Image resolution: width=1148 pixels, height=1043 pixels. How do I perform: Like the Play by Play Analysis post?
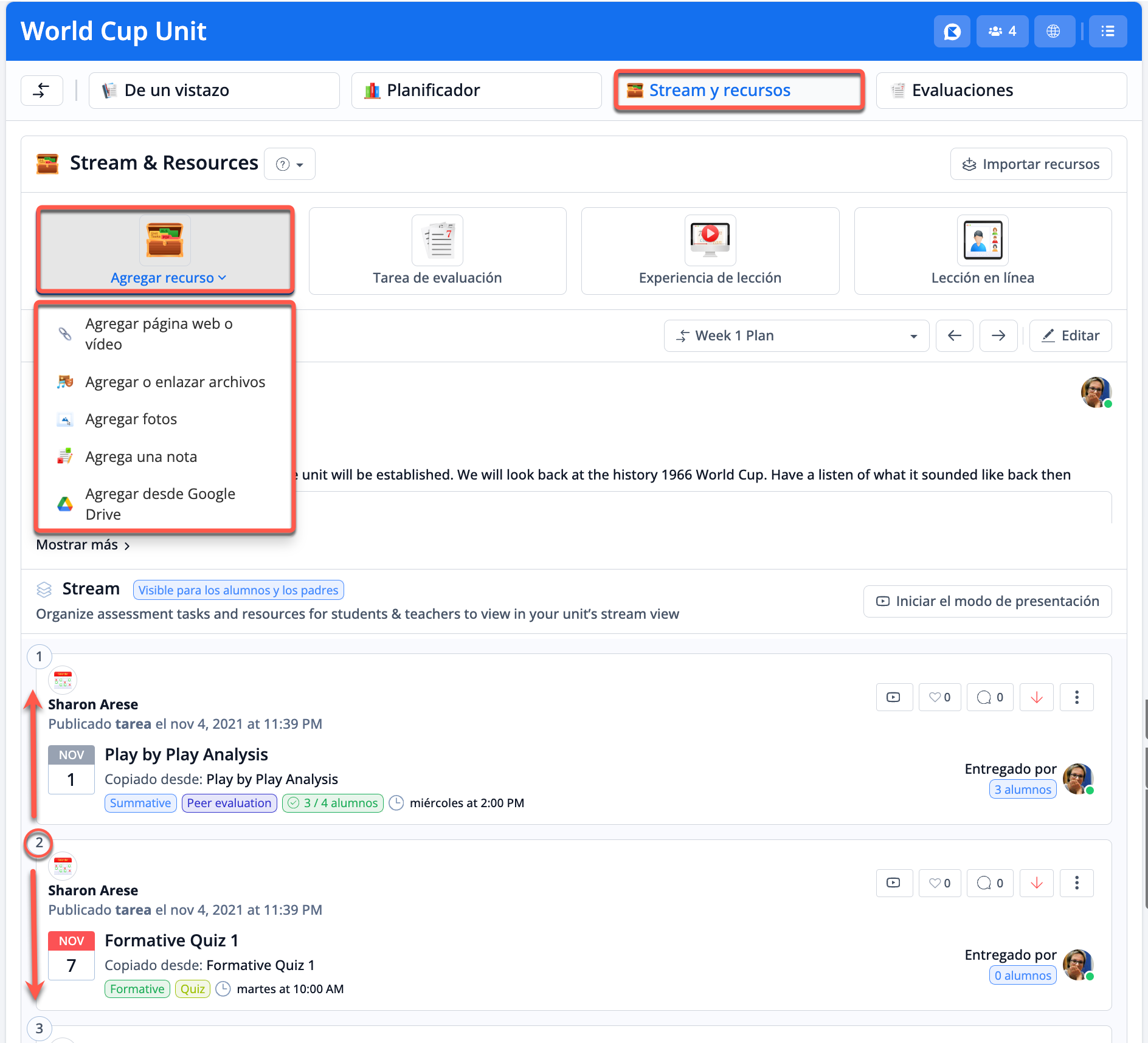[939, 697]
